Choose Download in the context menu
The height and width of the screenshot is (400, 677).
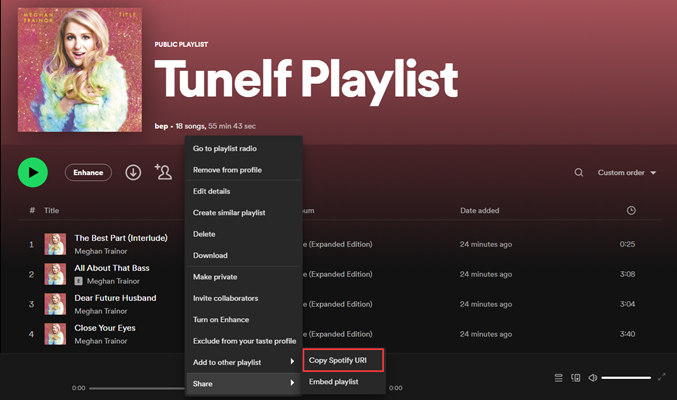(243, 255)
